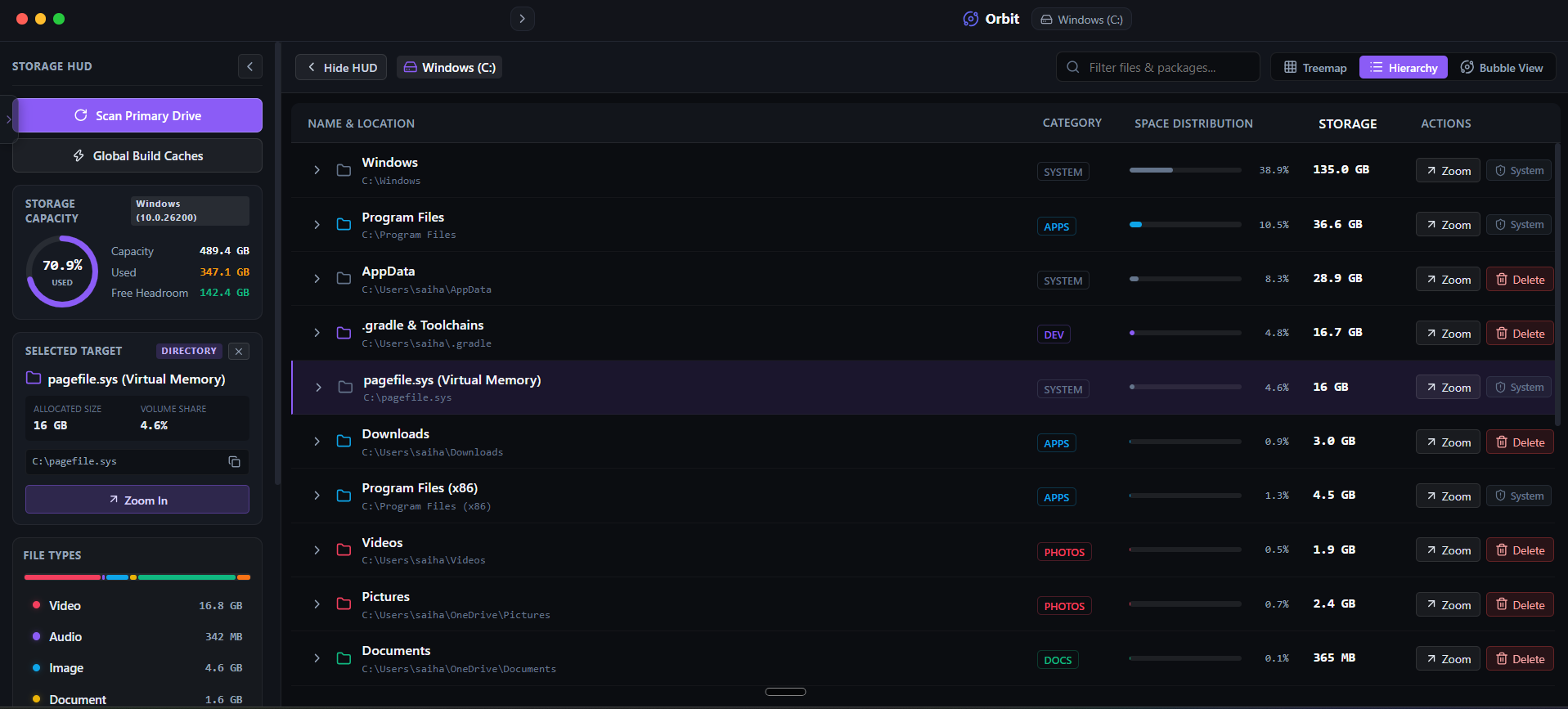
Task: Click the Program Files (x86) folder icon
Action: 344,496
